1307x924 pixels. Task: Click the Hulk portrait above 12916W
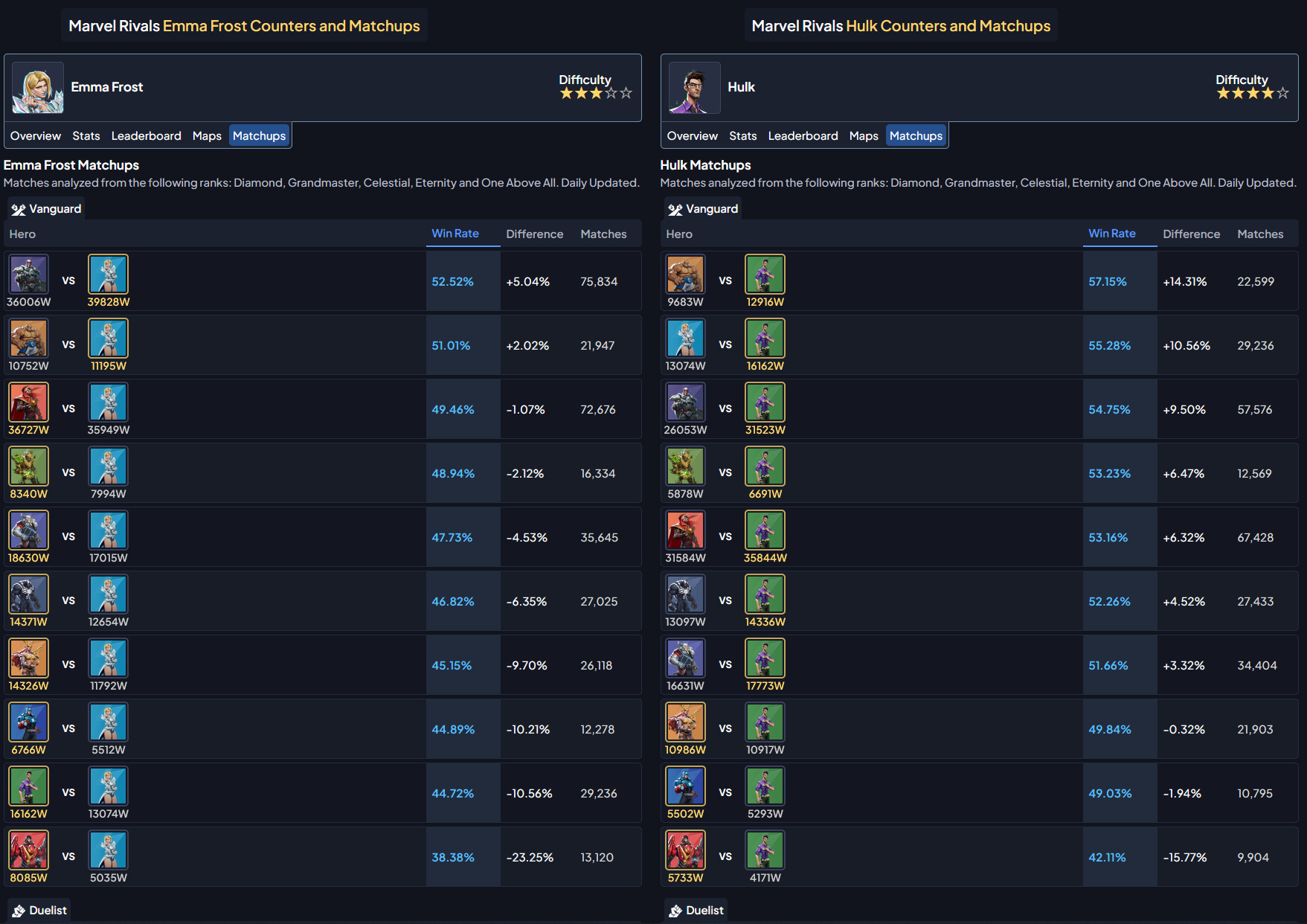765,274
